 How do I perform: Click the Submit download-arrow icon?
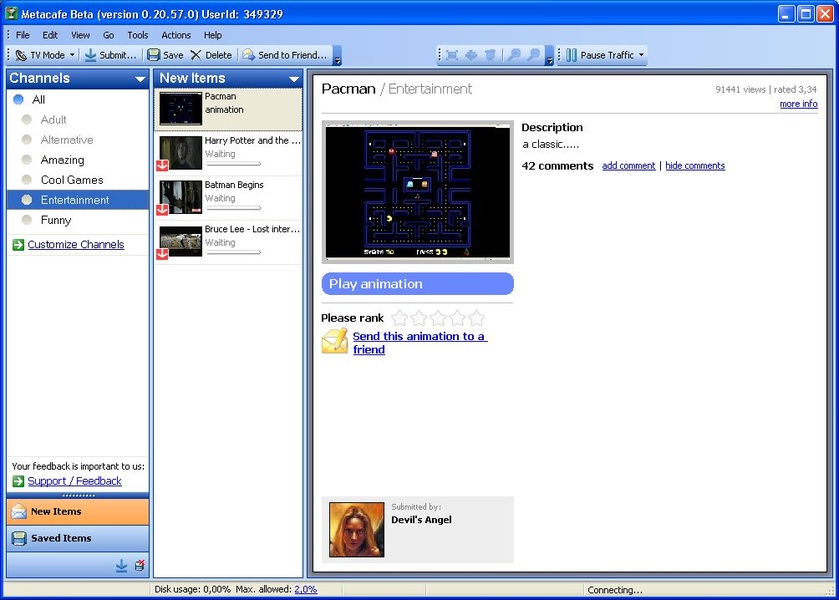click(90, 55)
